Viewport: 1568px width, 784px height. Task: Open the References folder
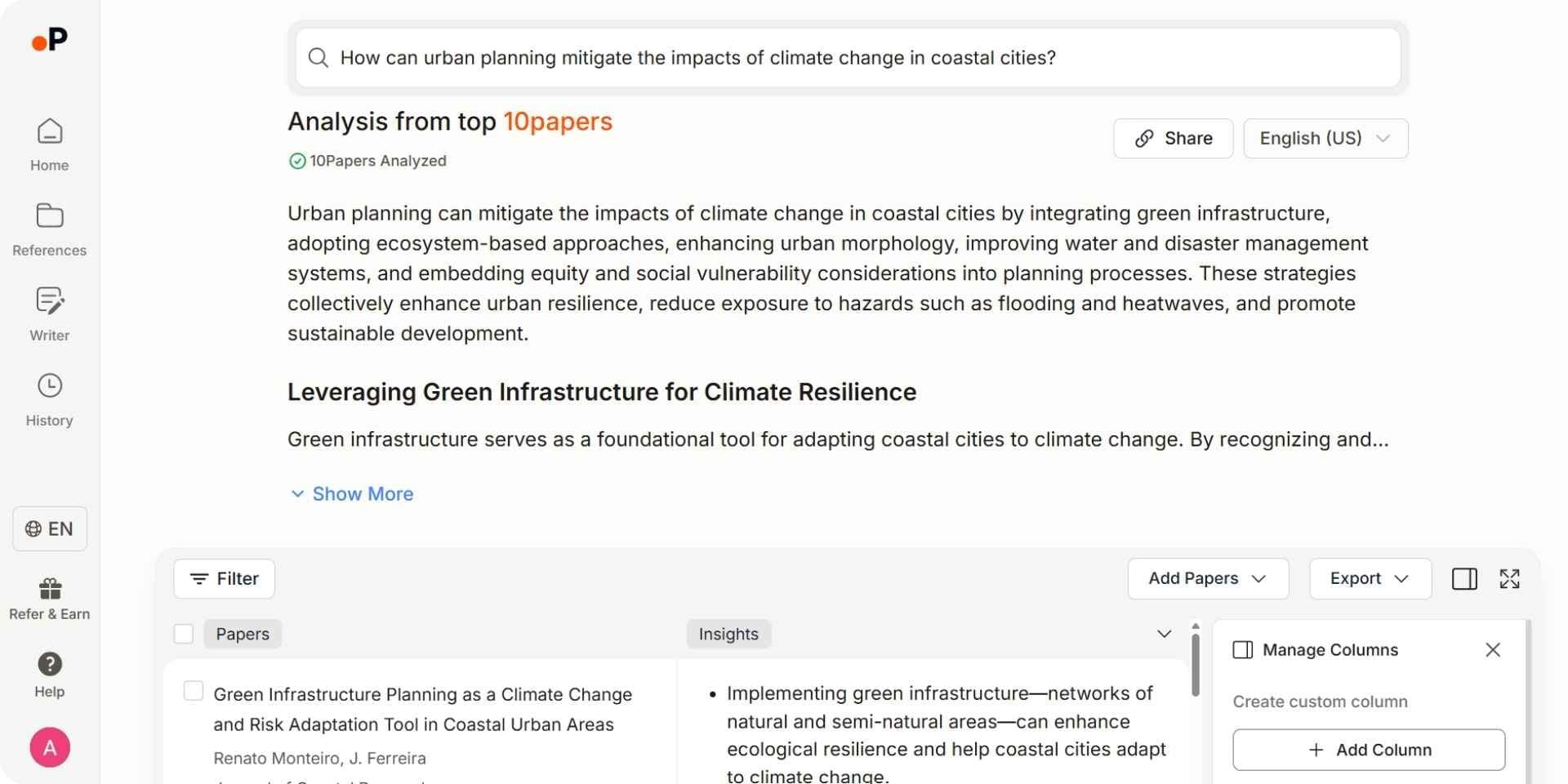coord(50,229)
